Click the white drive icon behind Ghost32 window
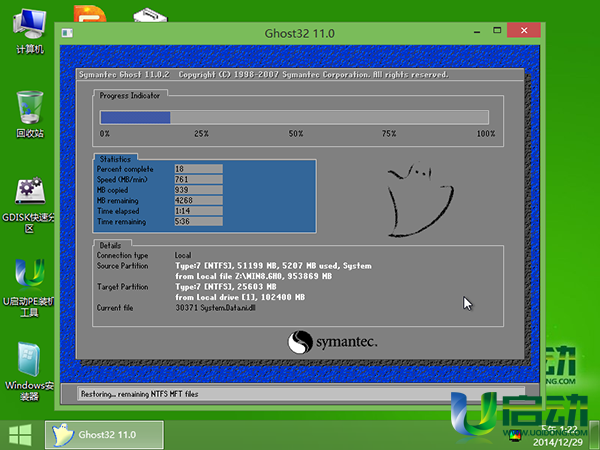Screen dimensions: 600x450 click(150, 15)
